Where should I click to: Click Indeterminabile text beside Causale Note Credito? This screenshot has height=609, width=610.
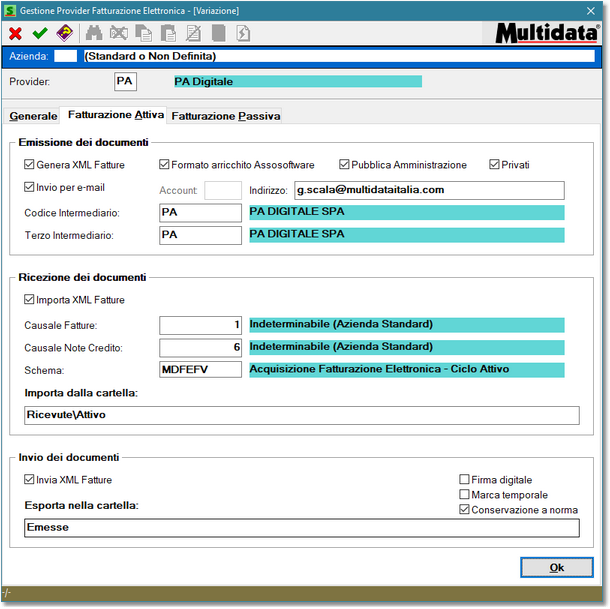tap(407, 347)
